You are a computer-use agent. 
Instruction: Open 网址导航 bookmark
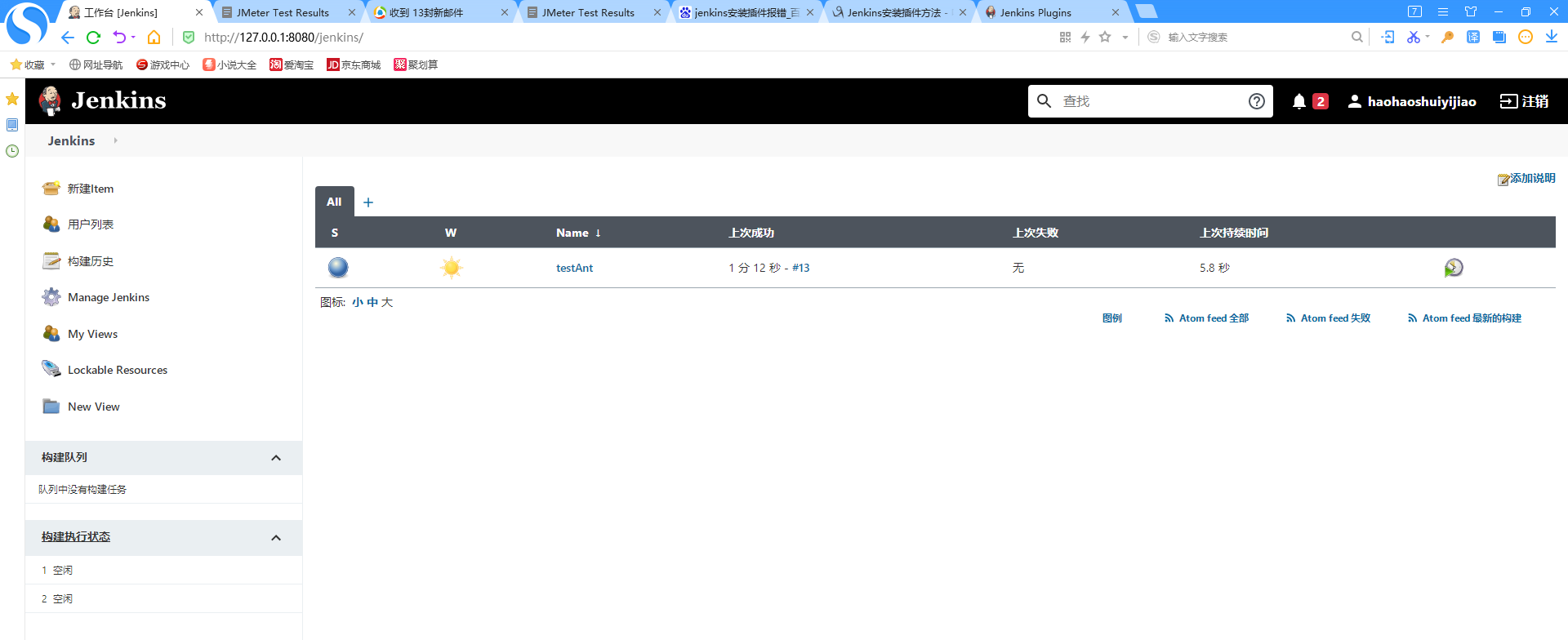click(96, 64)
